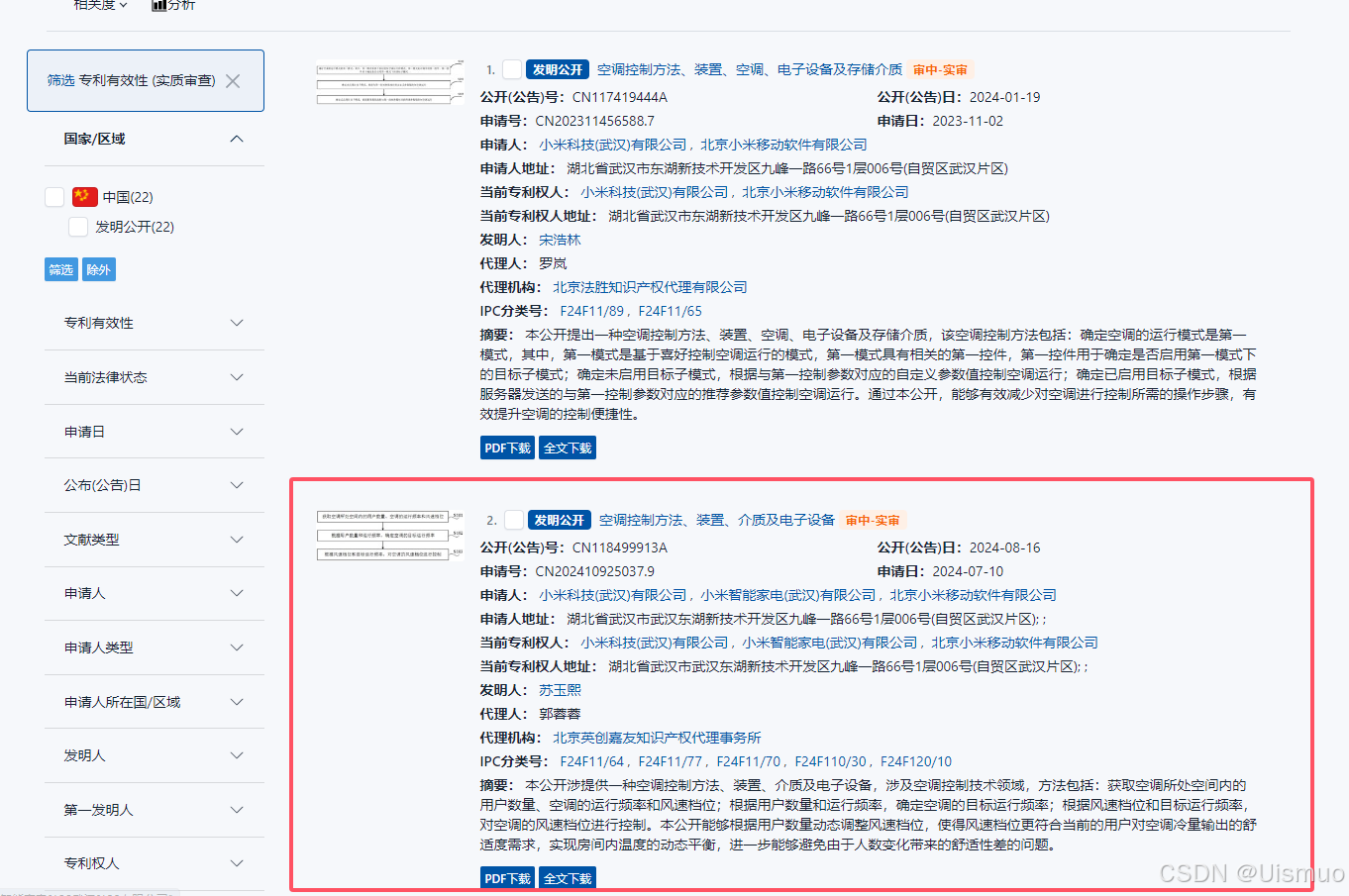Click 审中-实审 status tag on result 2

point(873,520)
